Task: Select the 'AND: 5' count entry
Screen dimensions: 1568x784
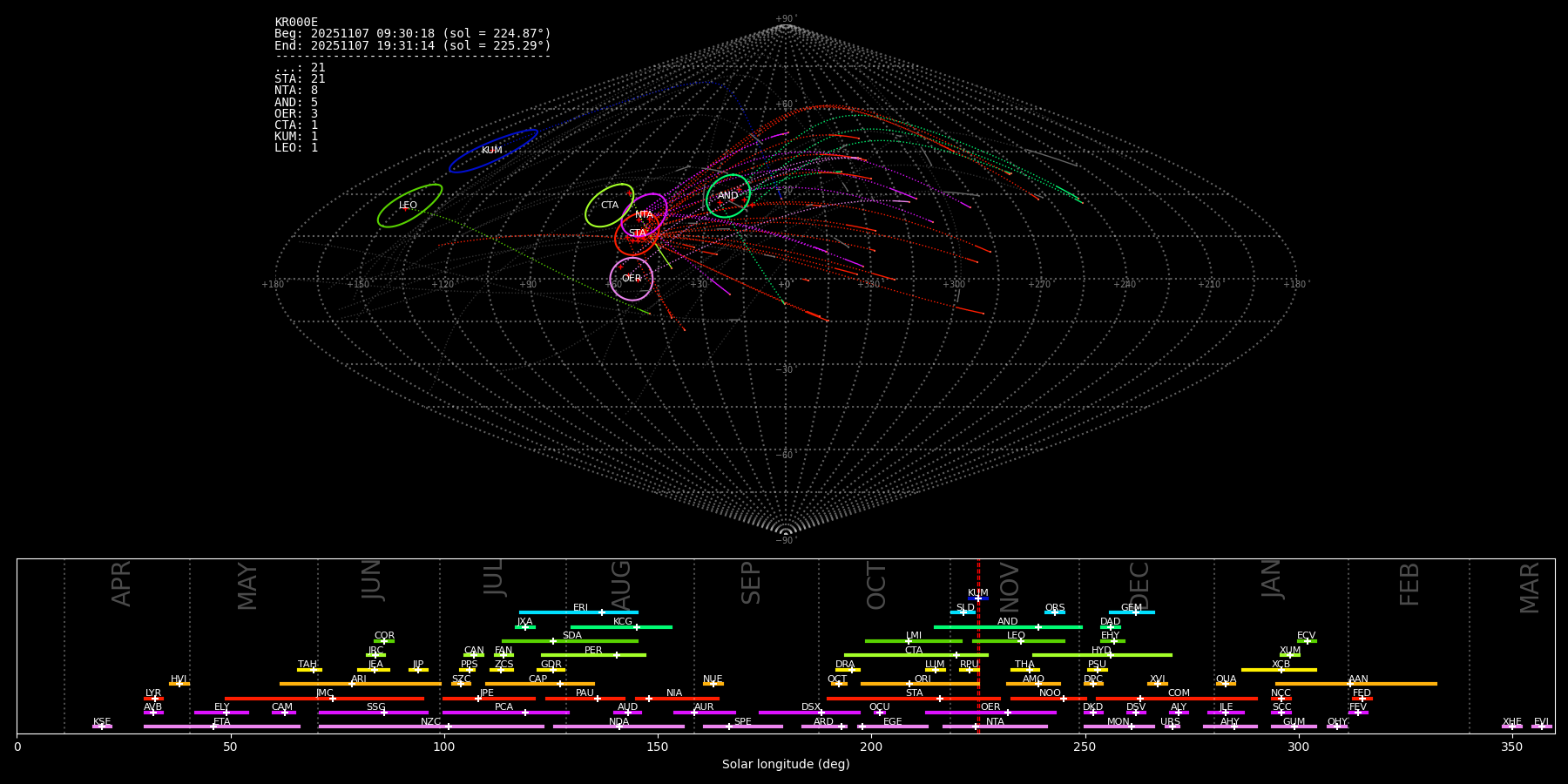Action: coord(296,103)
